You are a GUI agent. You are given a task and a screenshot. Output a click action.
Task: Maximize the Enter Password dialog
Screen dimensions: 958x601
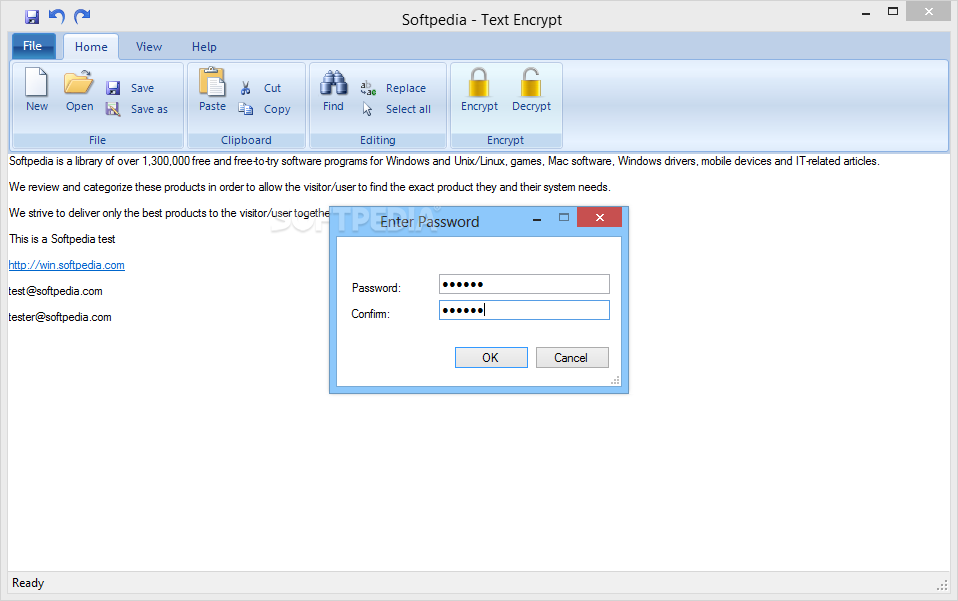564,217
